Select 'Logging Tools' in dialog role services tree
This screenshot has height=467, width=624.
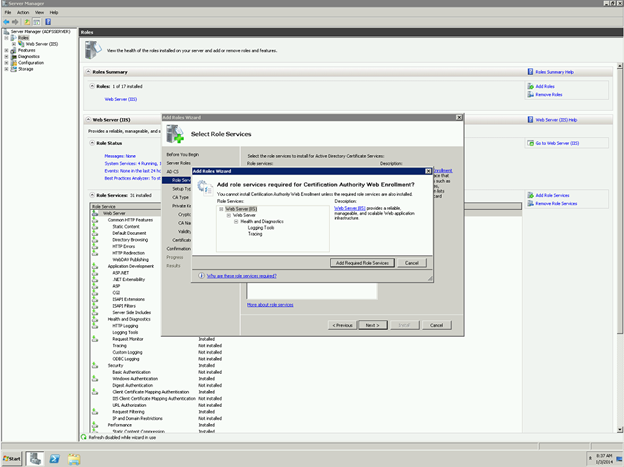[261, 228]
